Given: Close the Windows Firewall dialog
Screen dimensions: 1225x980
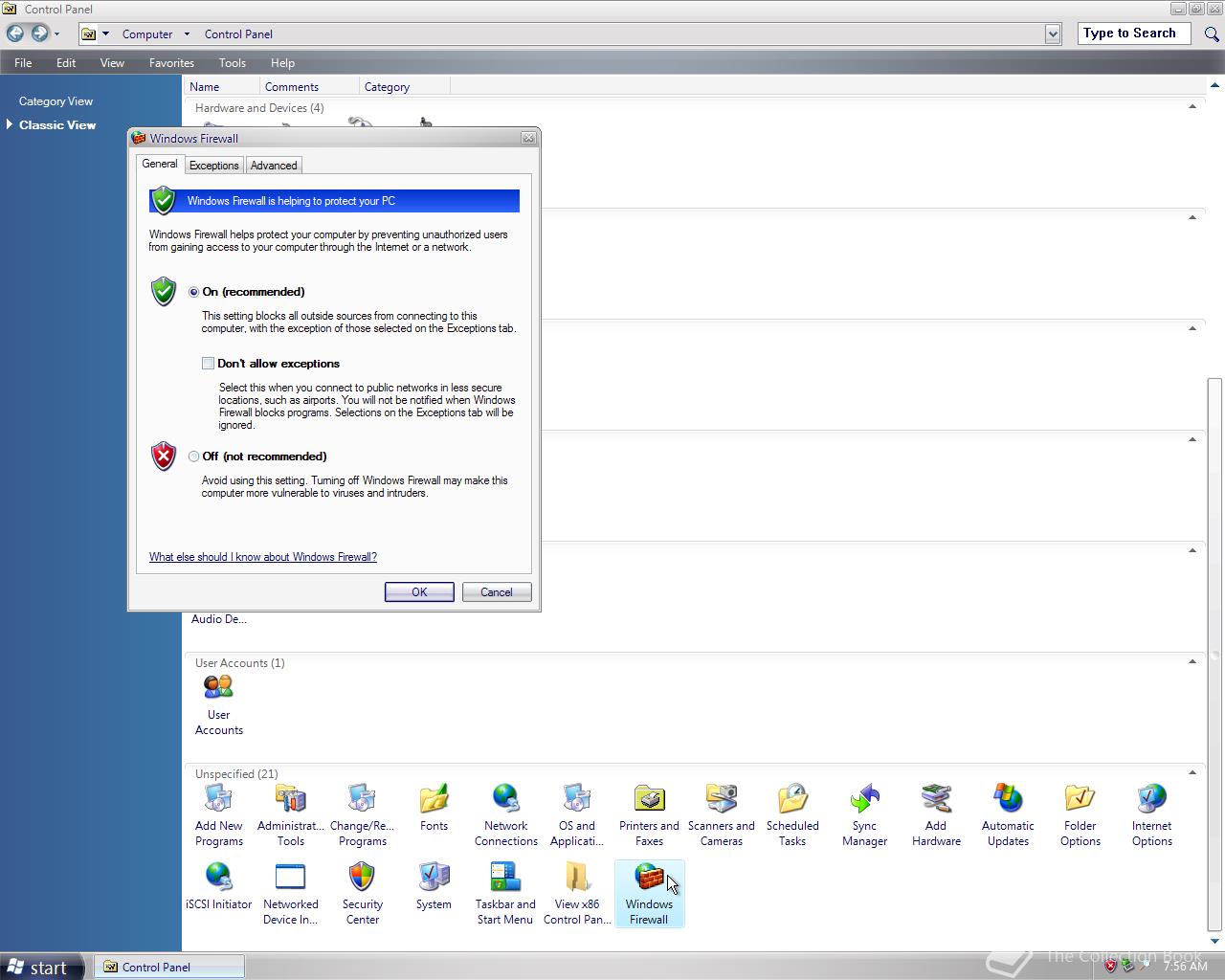Looking at the screenshot, I should (x=528, y=139).
